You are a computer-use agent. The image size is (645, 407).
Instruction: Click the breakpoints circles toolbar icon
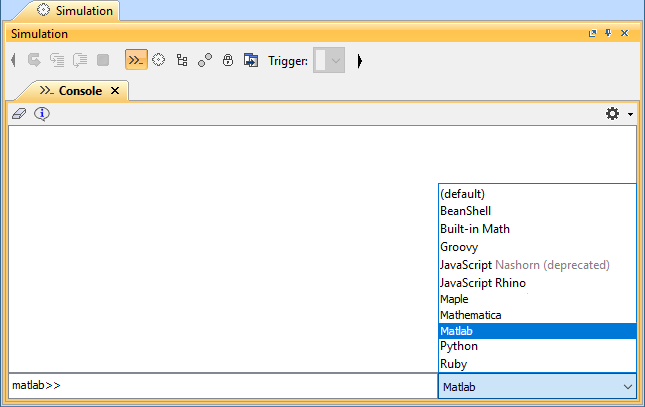pyautogui.click(x=205, y=60)
